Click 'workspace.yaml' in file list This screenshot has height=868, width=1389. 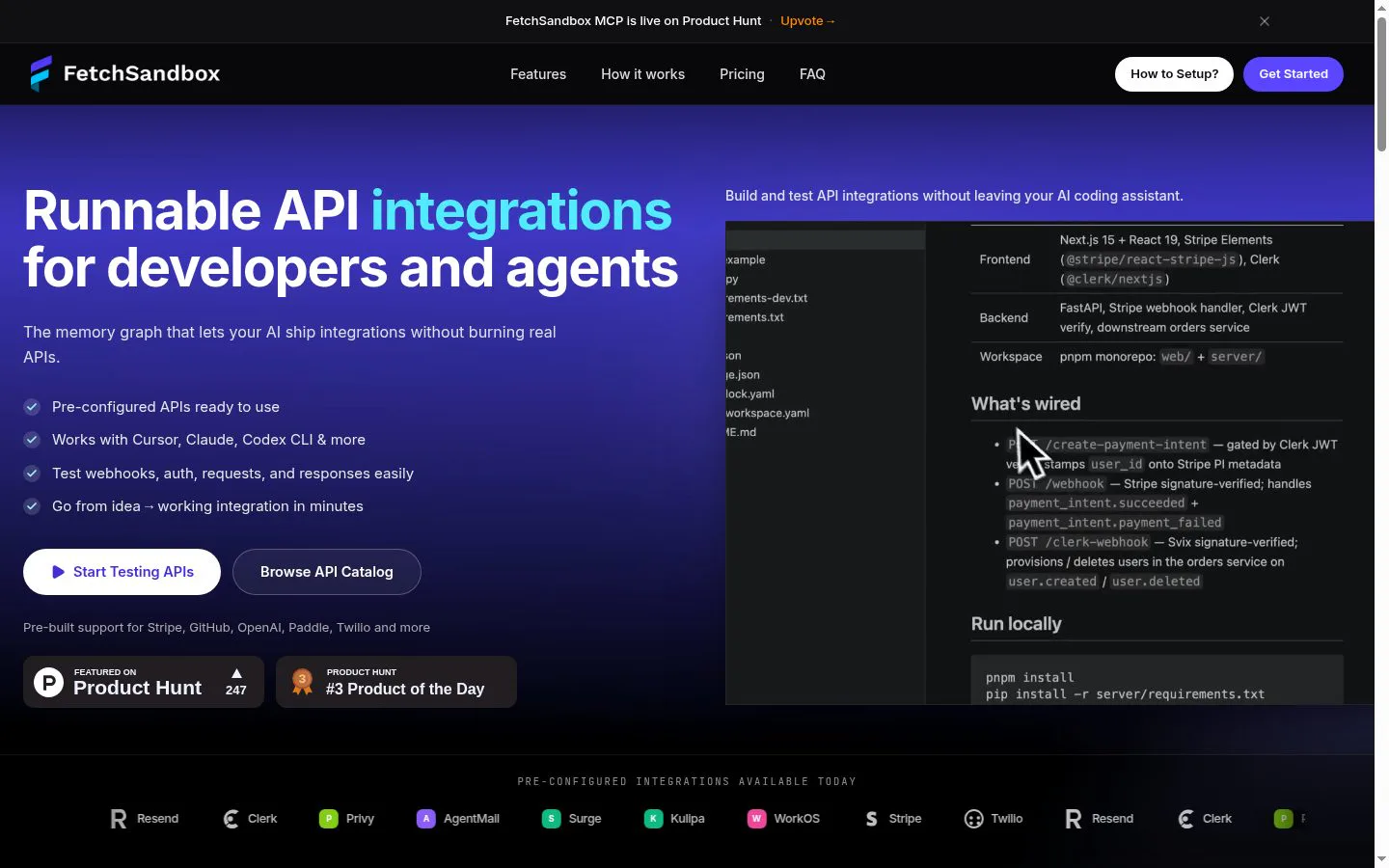click(x=768, y=413)
